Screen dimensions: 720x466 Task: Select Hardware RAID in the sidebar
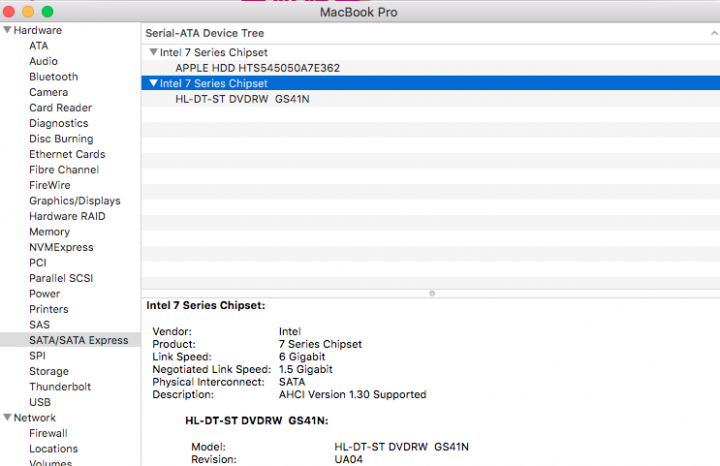coord(67,216)
